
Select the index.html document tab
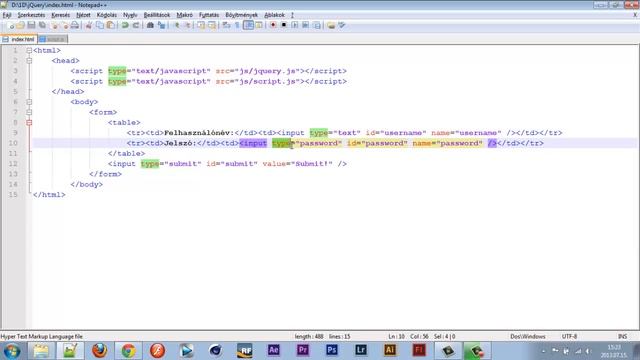pyautogui.click(x=19, y=39)
